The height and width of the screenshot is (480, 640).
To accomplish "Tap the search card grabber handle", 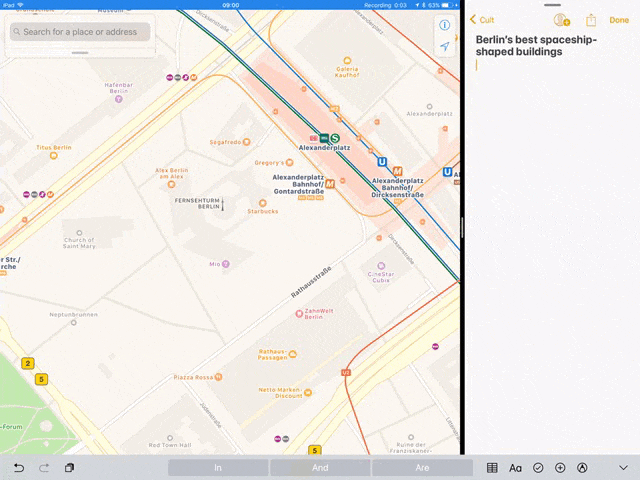I will pyautogui.click(x=80, y=53).
